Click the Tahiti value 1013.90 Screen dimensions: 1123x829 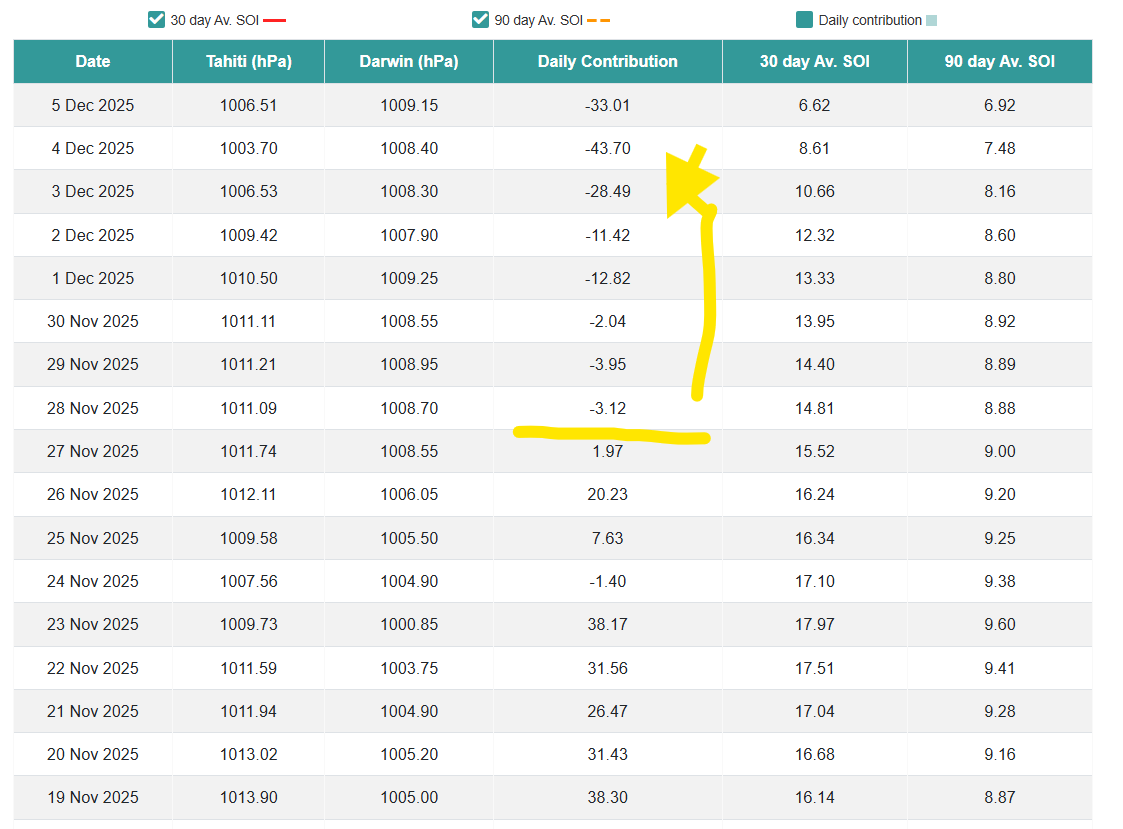click(249, 797)
